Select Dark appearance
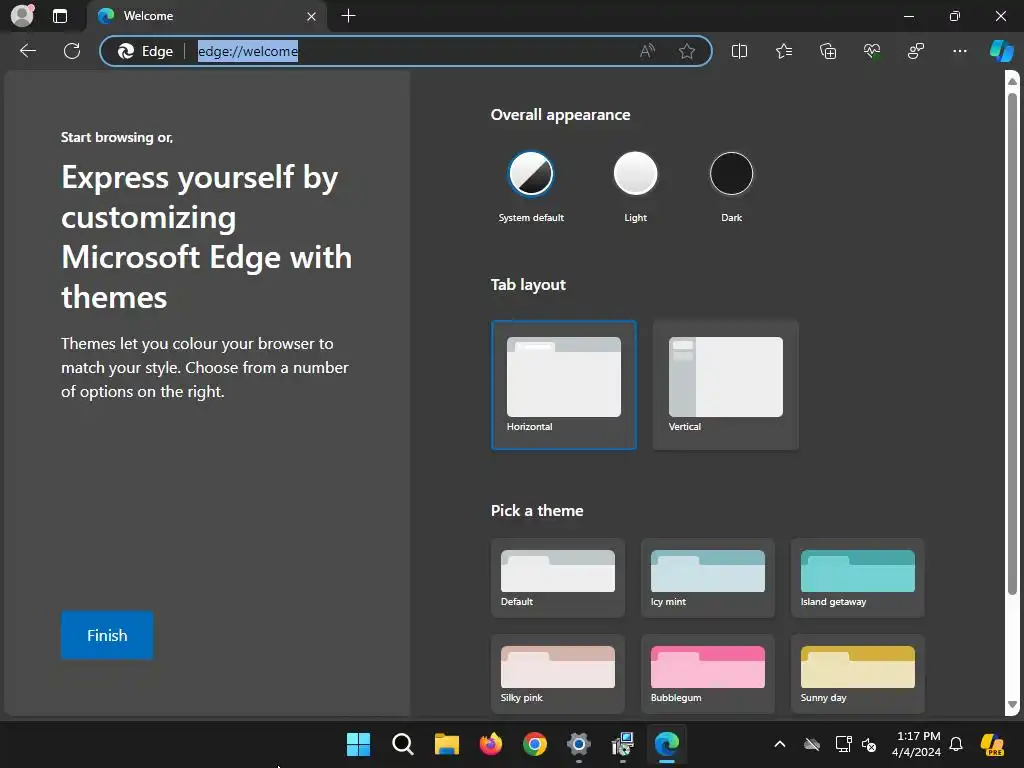Image resolution: width=1024 pixels, height=768 pixels. coord(731,174)
